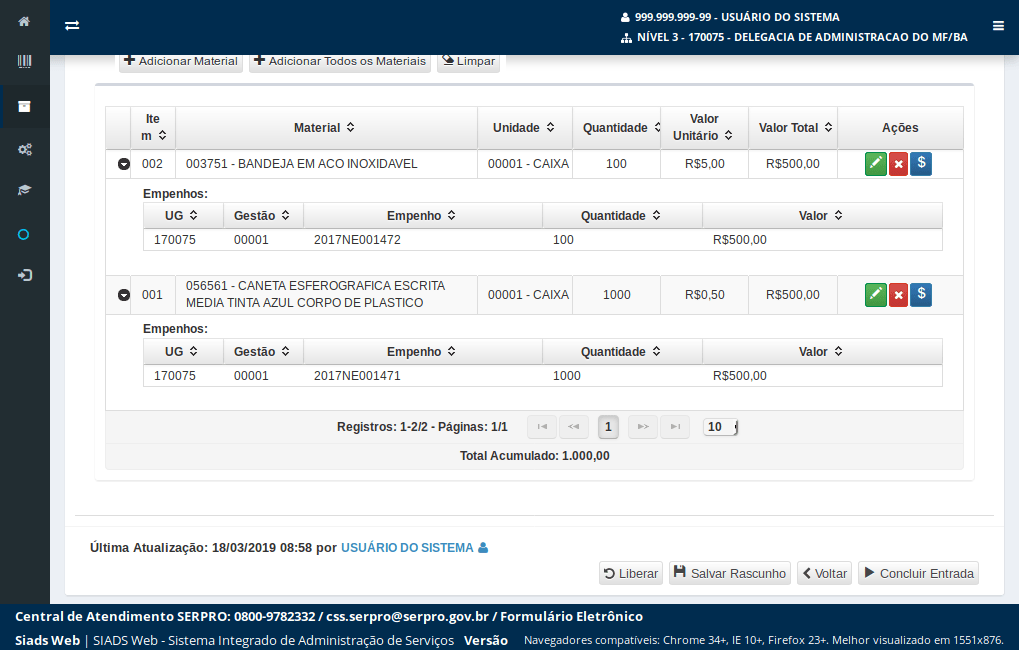Go to first page of records

(542, 427)
